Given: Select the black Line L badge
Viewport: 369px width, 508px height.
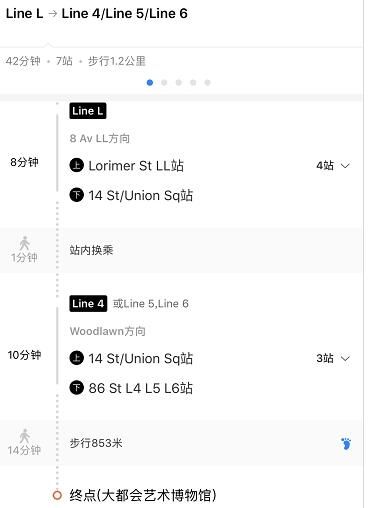Looking at the screenshot, I should tap(88, 111).
